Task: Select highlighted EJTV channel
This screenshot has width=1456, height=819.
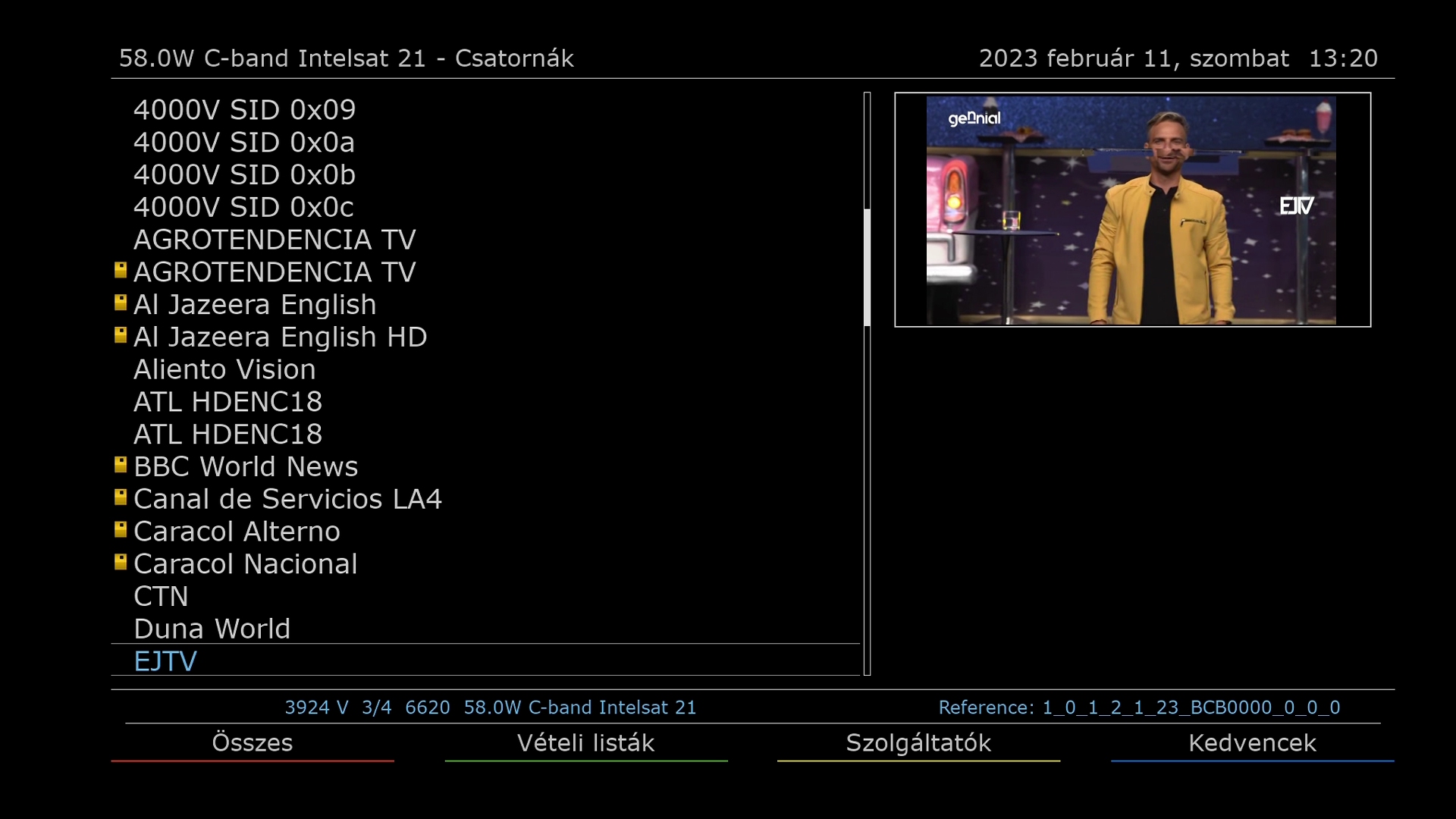Action: click(485, 661)
